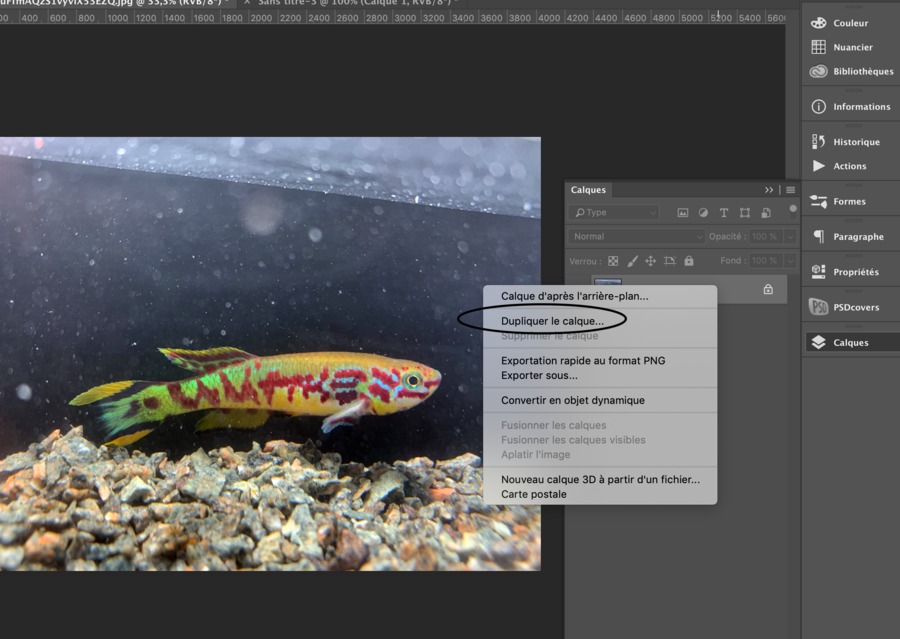Click the Couleur panel label

coord(851,23)
